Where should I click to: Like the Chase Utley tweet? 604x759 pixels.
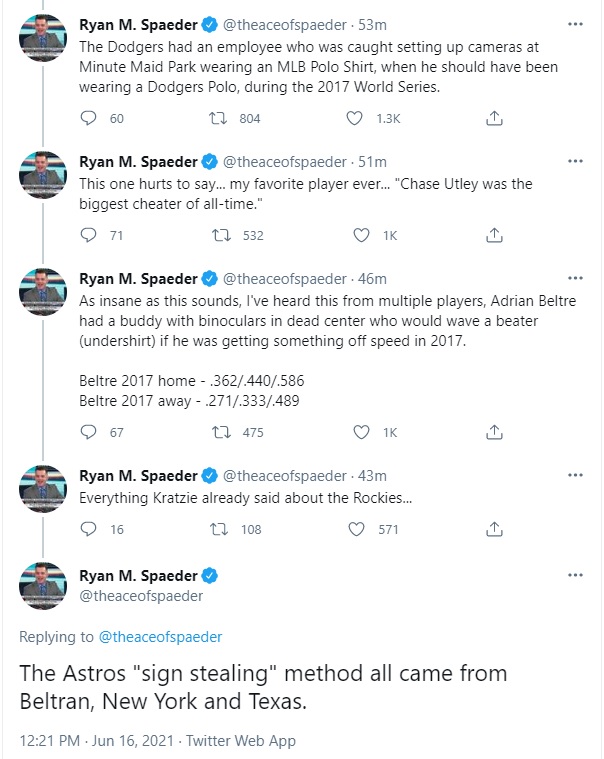[x=361, y=236]
